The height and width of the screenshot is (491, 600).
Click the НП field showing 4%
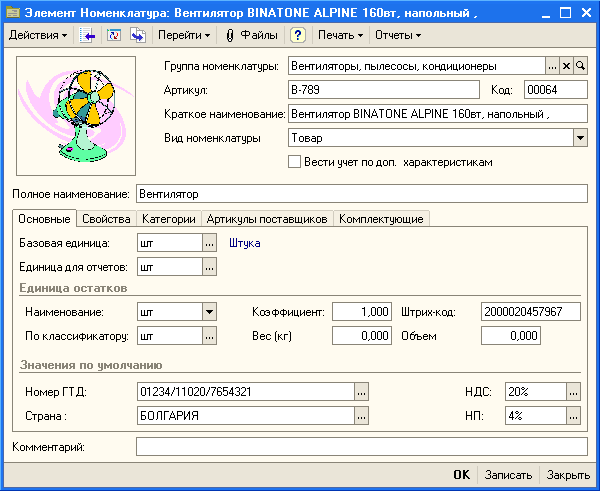click(536, 416)
